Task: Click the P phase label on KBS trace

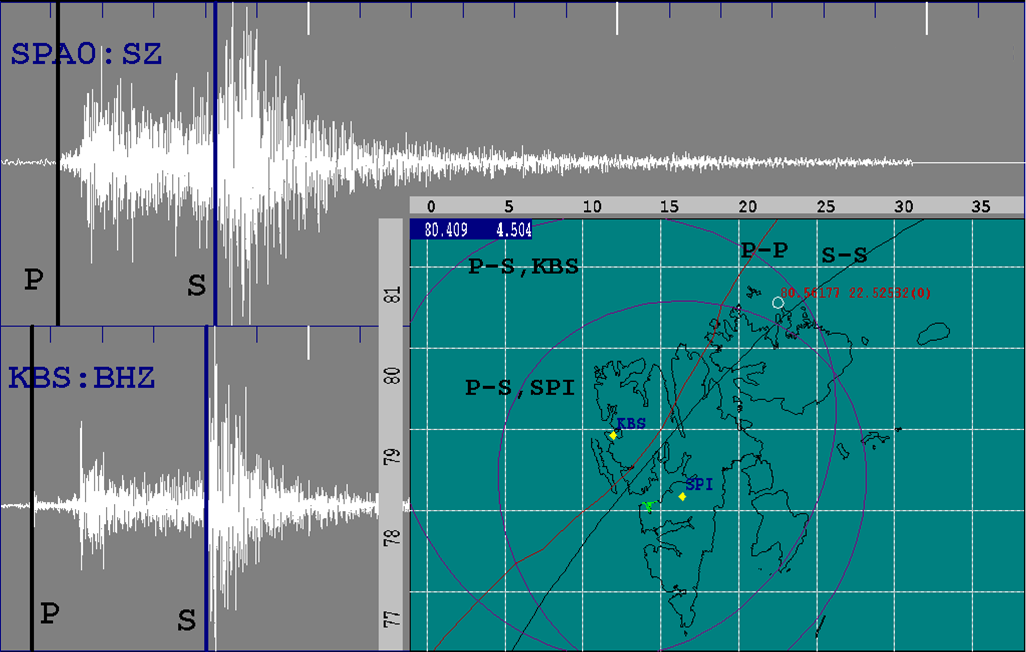Action: tap(50, 613)
